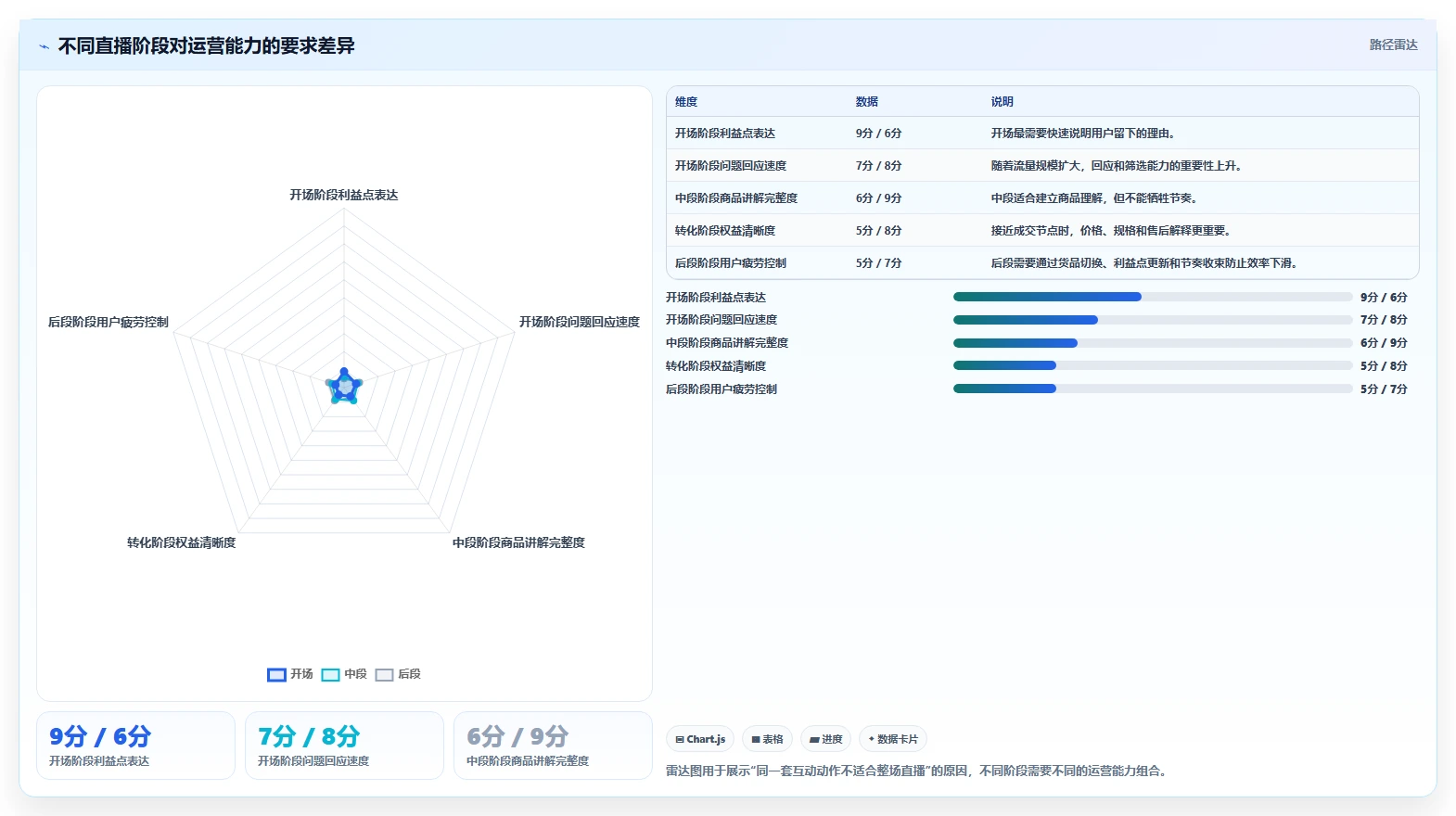Viewport: 1456px width, 816px height.
Task: Select table cell 中段阶段商品讲解完整度
Action: [x=736, y=198]
